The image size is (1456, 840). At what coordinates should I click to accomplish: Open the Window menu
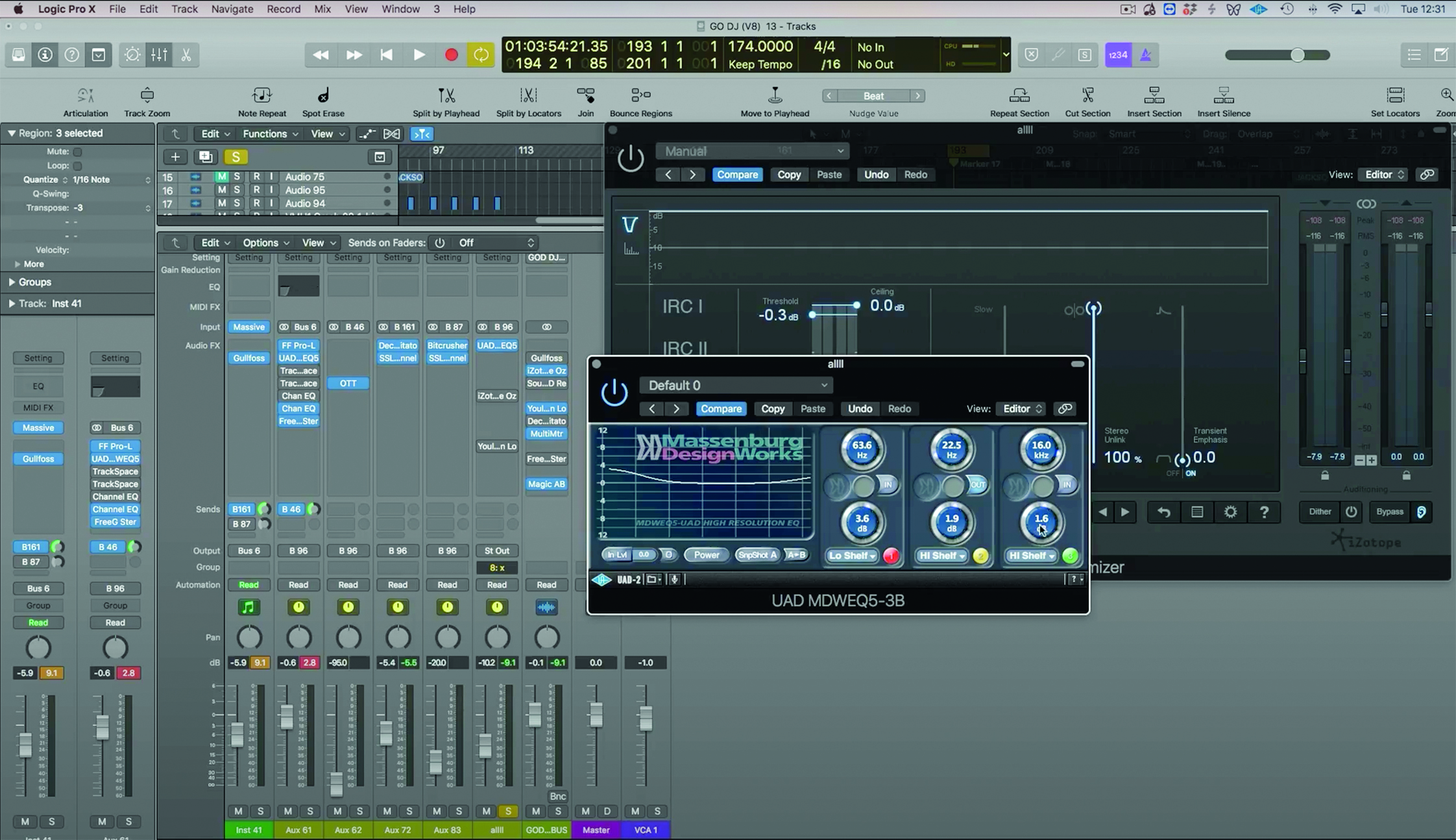pos(400,9)
